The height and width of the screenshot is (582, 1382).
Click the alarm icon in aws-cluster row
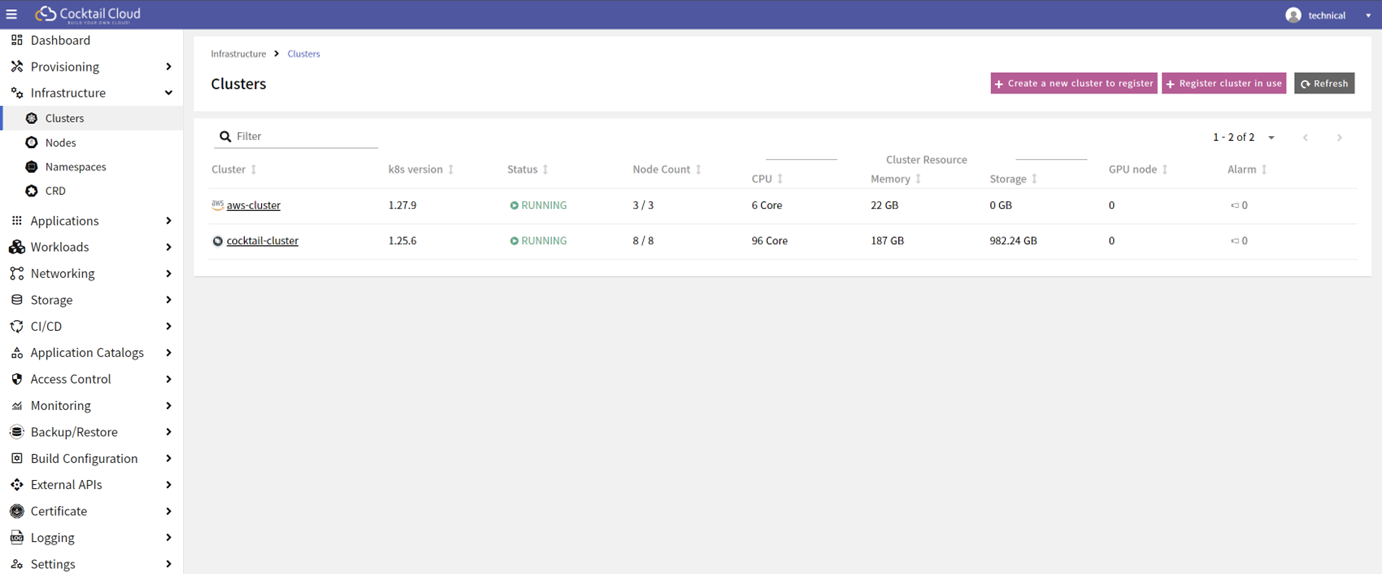(x=1235, y=205)
